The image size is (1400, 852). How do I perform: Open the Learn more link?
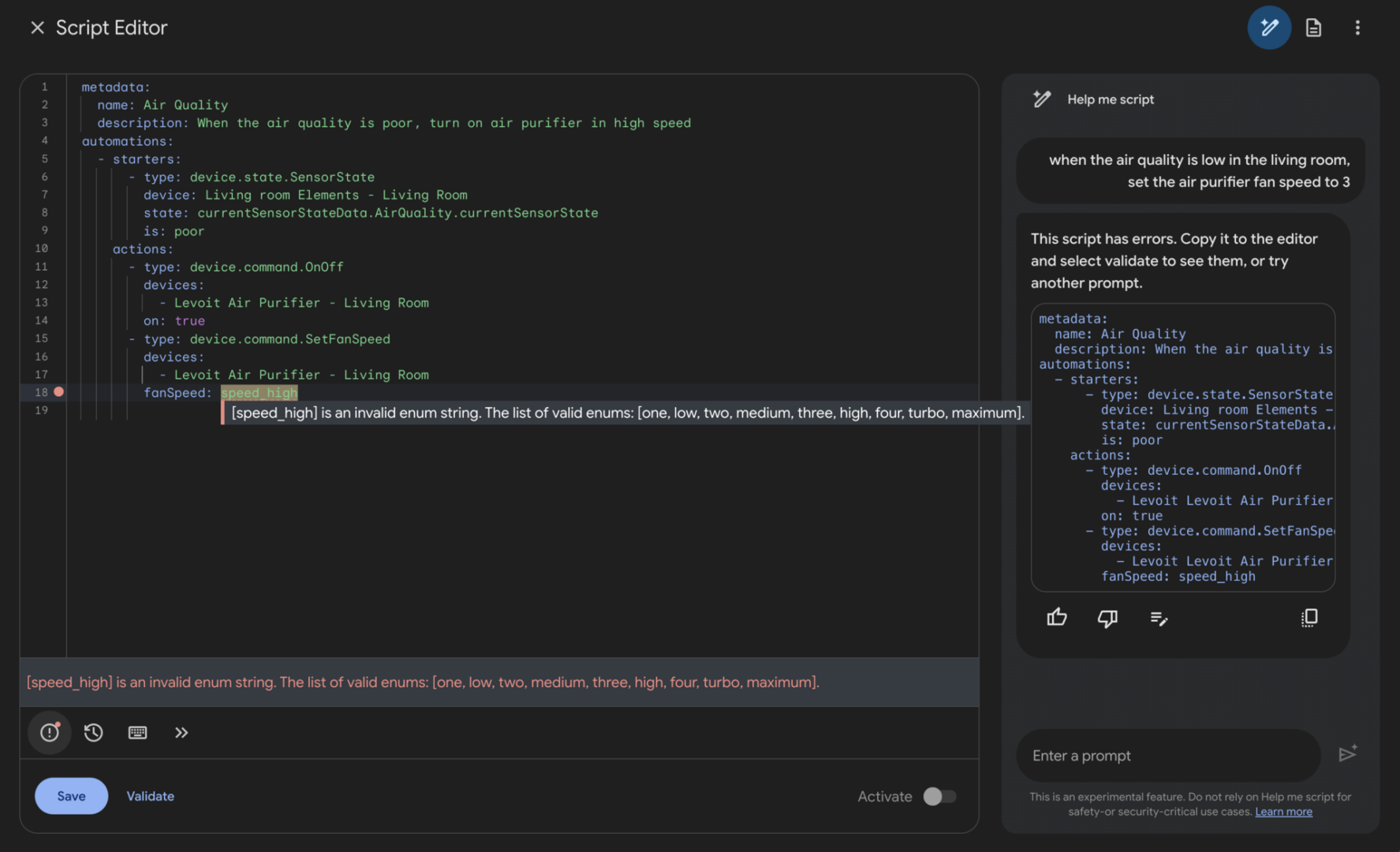click(x=1284, y=811)
